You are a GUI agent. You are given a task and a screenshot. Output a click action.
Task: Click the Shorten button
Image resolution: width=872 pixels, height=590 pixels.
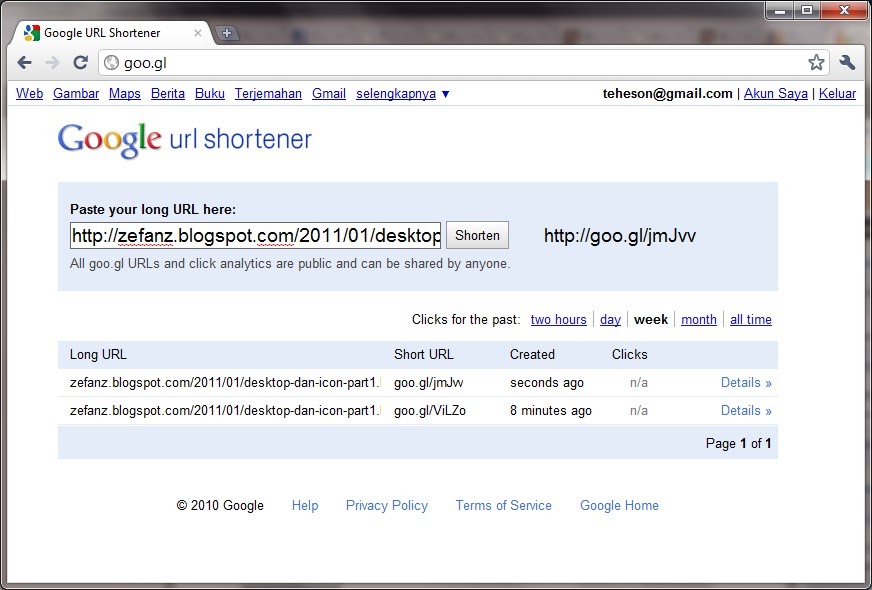click(477, 235)
